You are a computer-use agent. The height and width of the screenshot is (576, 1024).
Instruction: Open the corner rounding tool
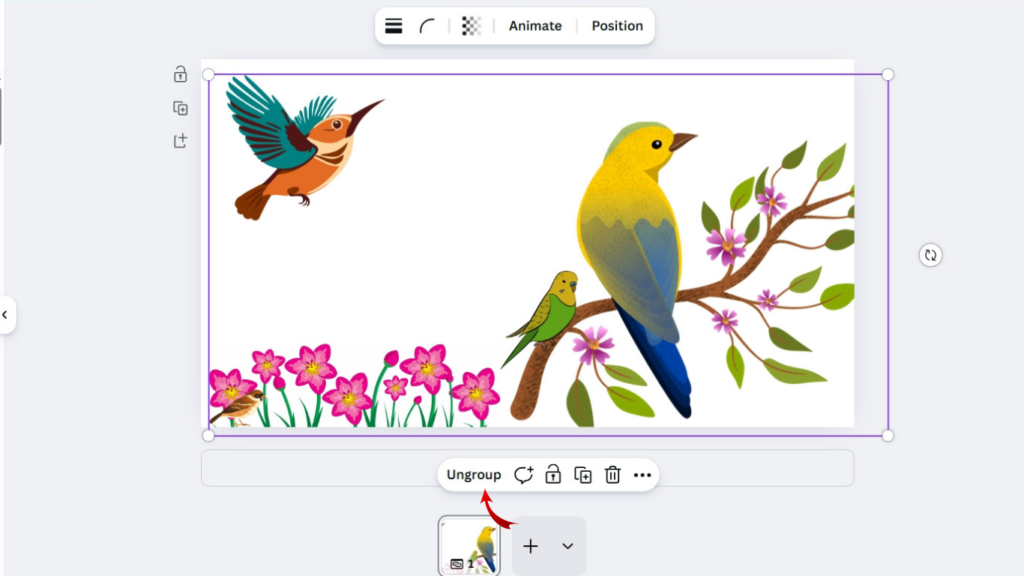427,26
